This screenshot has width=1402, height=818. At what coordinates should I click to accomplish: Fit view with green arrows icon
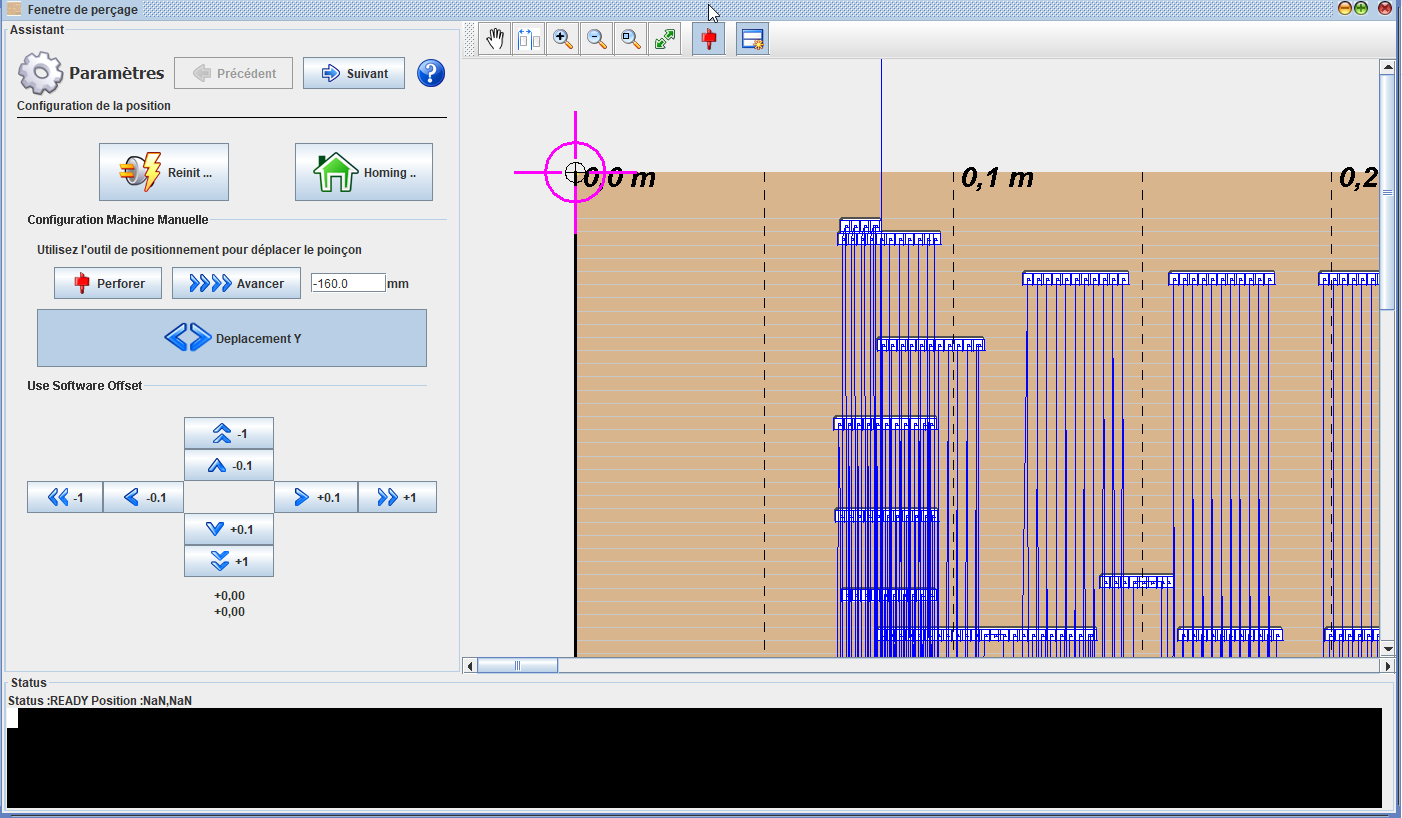point(665,39)
